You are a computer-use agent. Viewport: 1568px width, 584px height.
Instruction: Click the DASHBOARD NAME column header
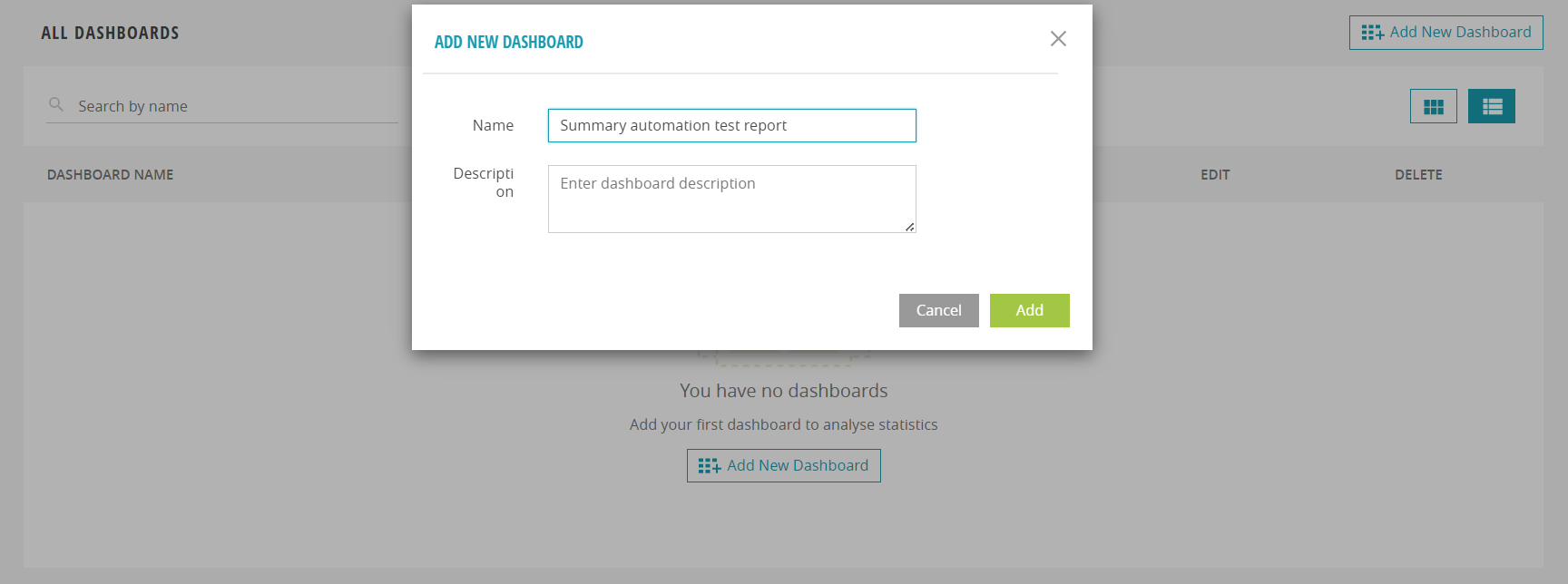pos(110,175)
